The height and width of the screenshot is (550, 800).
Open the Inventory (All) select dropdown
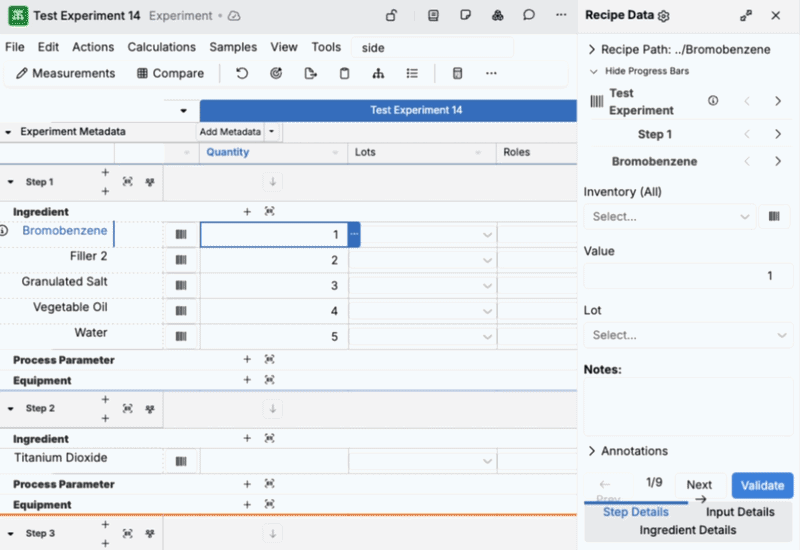[x=669, y=216]
